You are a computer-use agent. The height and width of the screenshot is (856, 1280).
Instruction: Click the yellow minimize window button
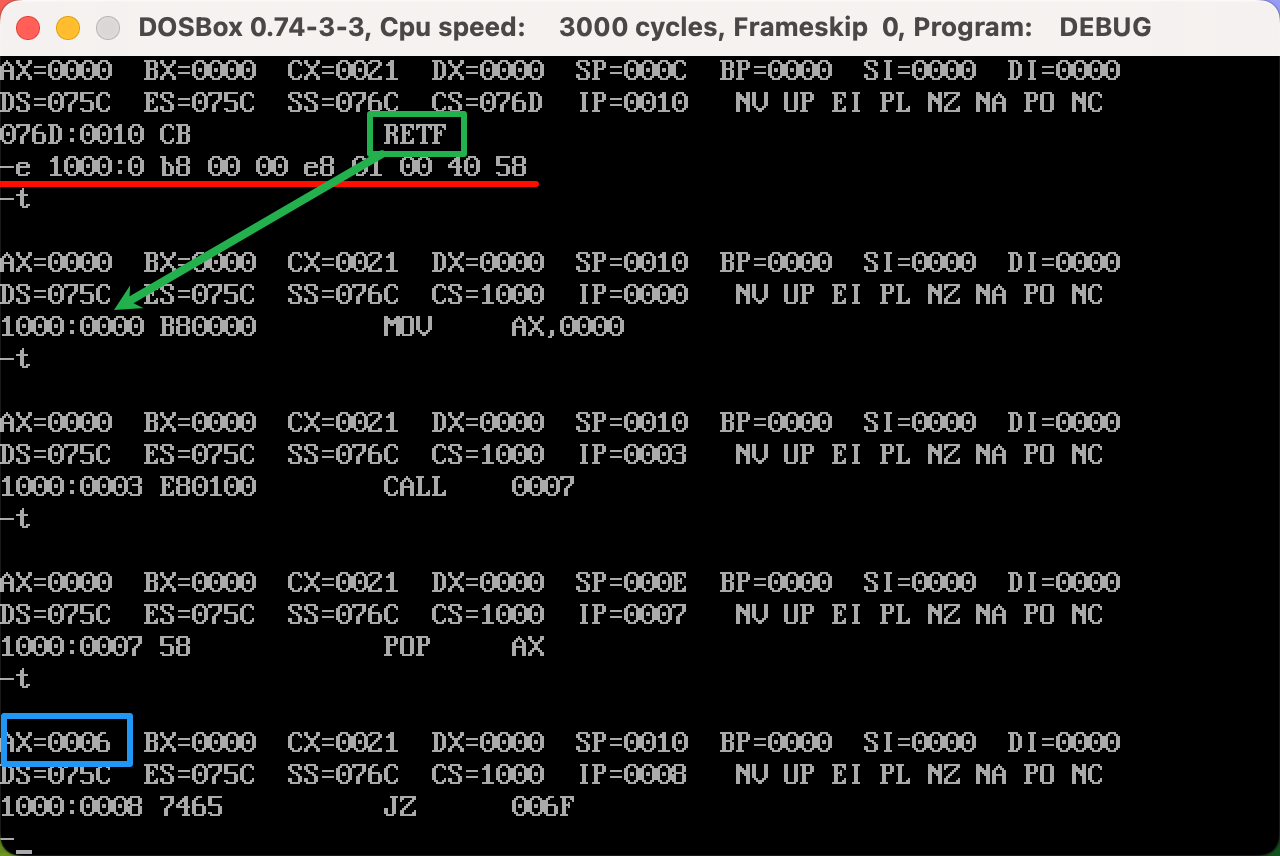(67, 27)
